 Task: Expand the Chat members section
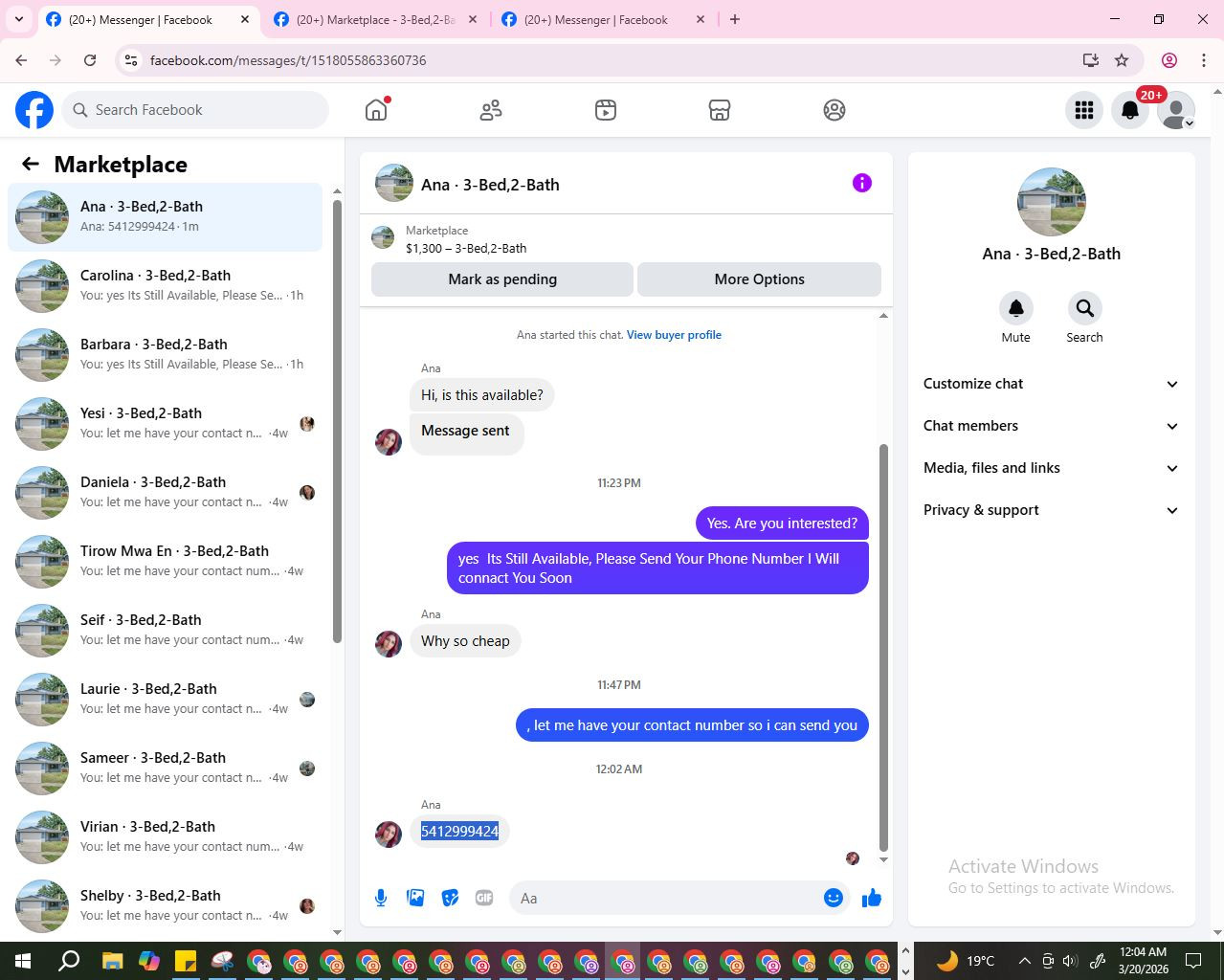tap(1051, 426)
